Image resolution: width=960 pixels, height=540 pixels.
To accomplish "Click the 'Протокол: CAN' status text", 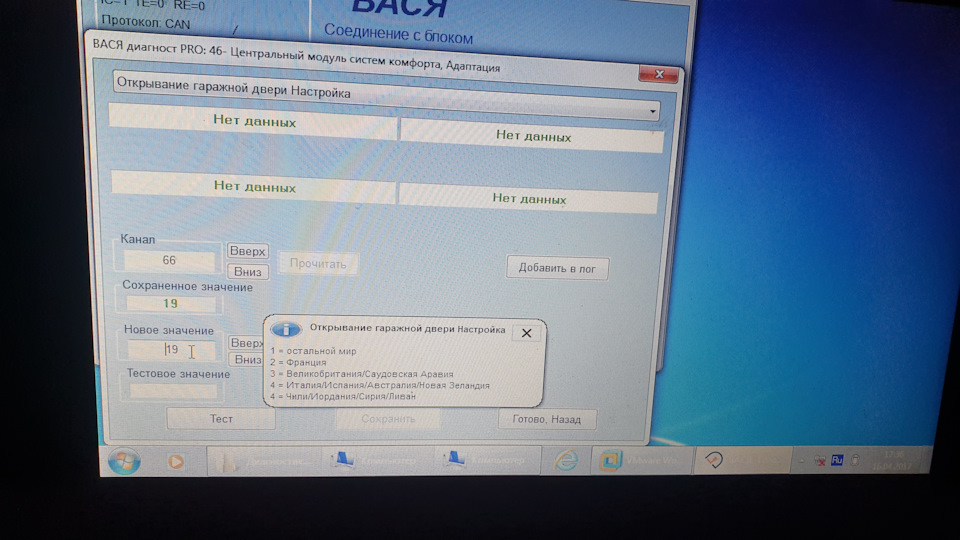I will (146, 23).
